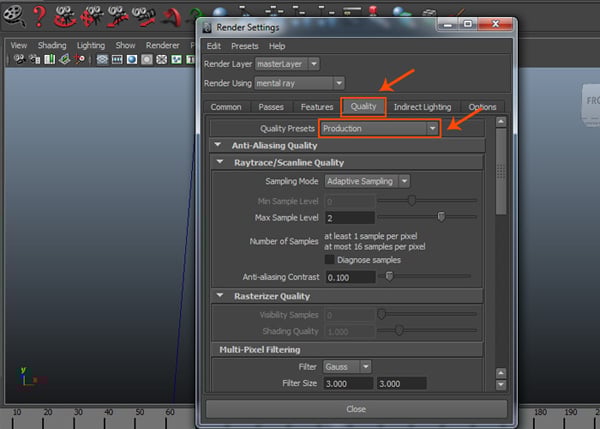Open the viewport Shading menu

coord(52,45)
